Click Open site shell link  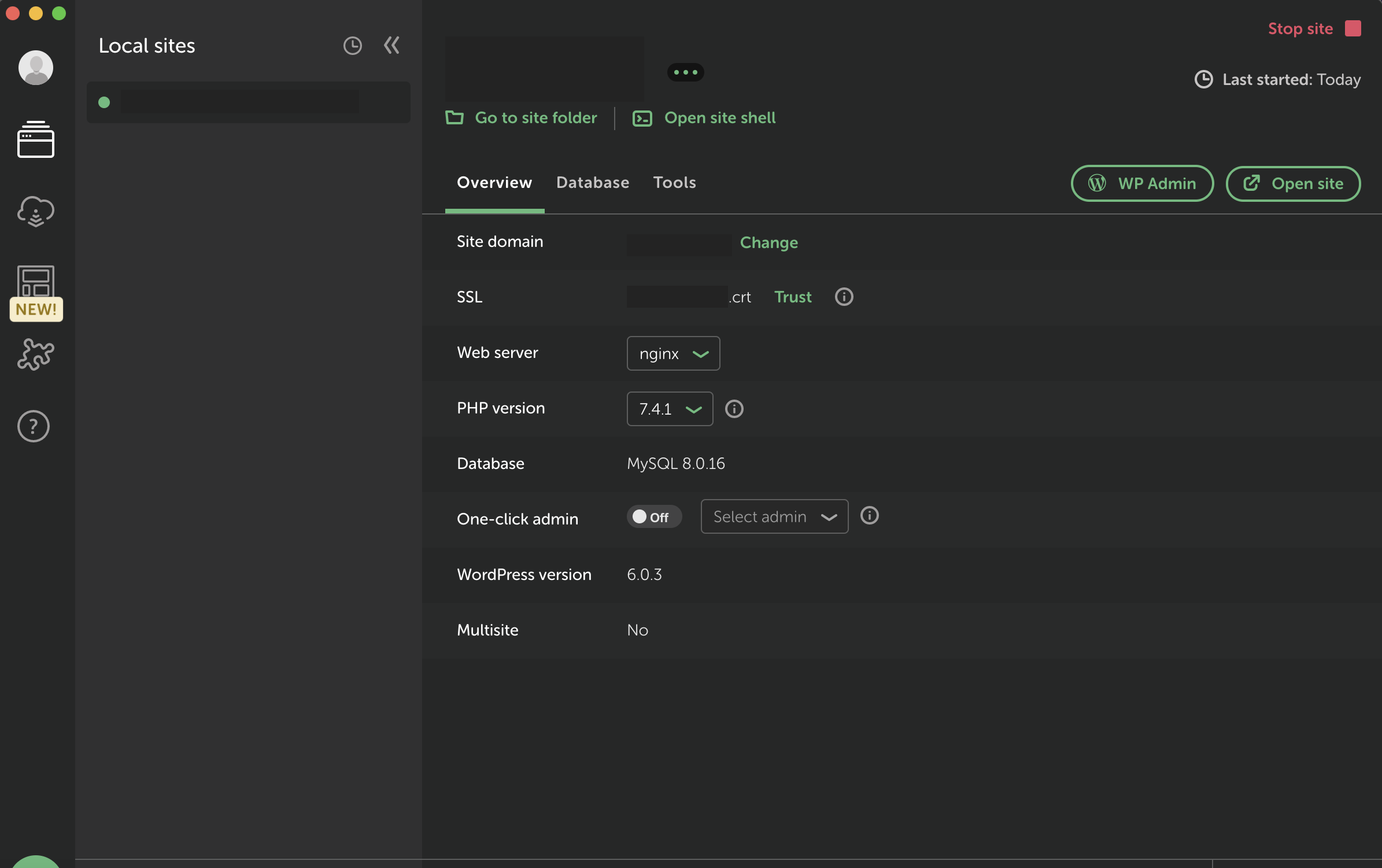click(x=720, y=117)
